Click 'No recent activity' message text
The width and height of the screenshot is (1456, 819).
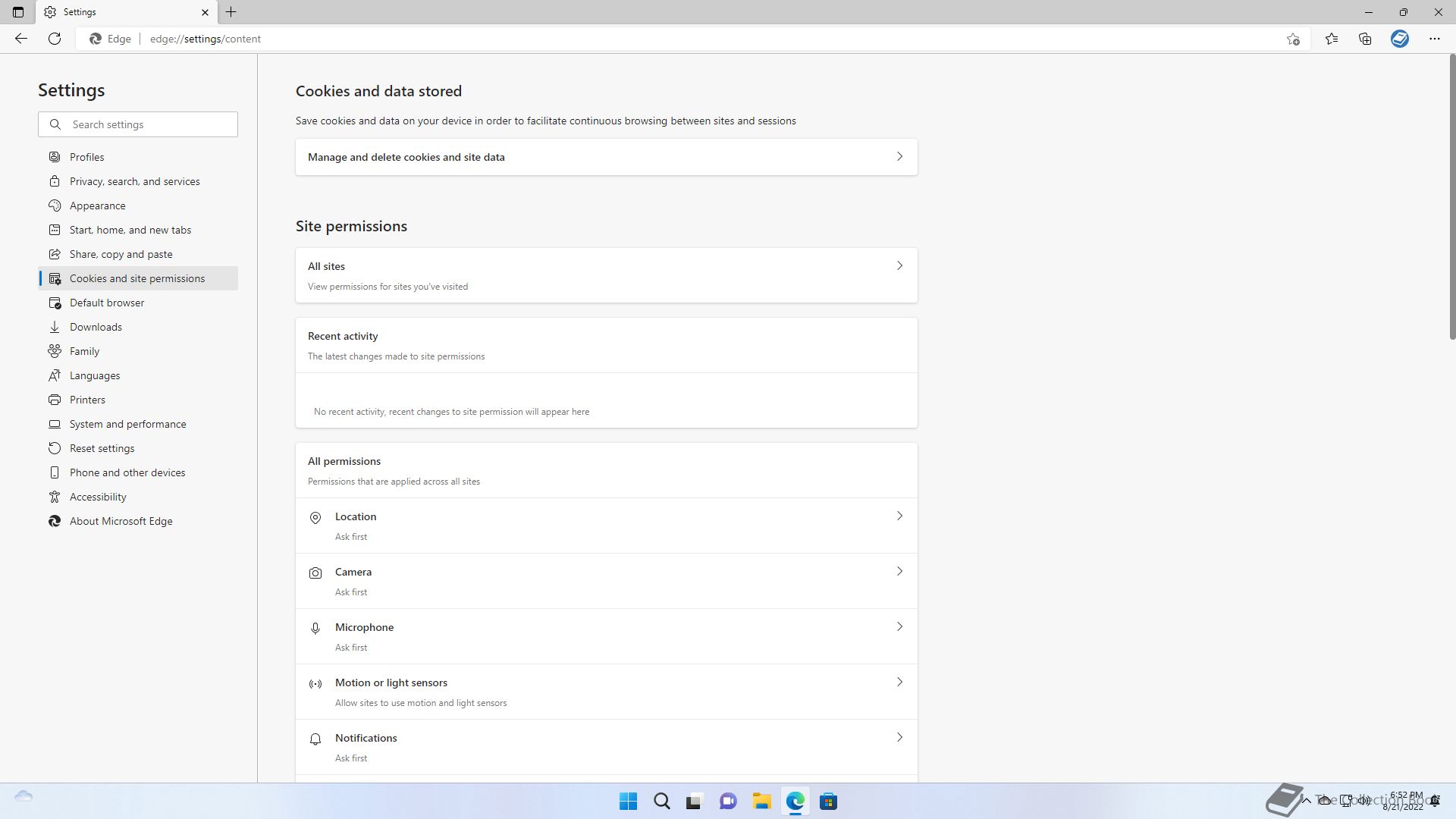[x=451, y=412]
